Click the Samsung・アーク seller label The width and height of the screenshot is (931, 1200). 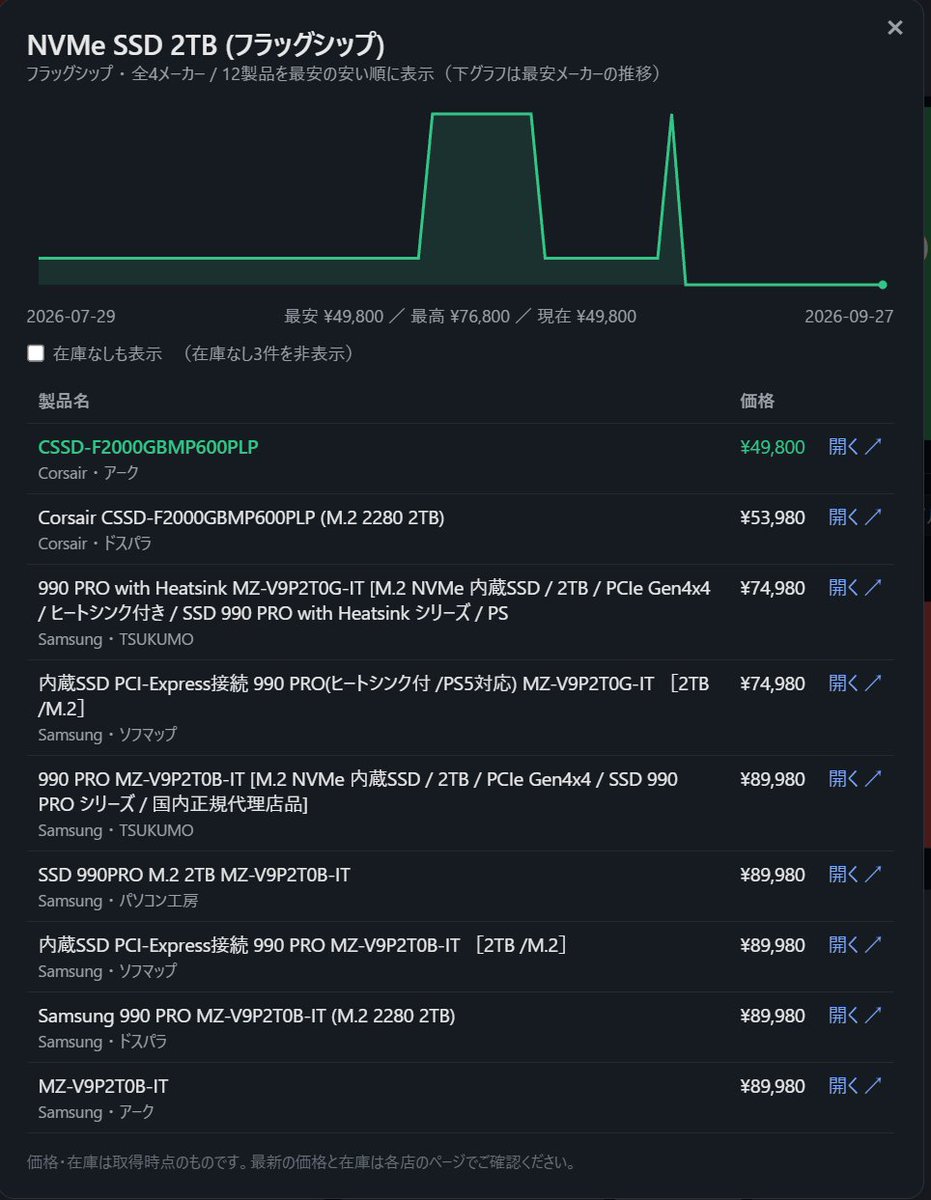click(x=96, y=1112)
